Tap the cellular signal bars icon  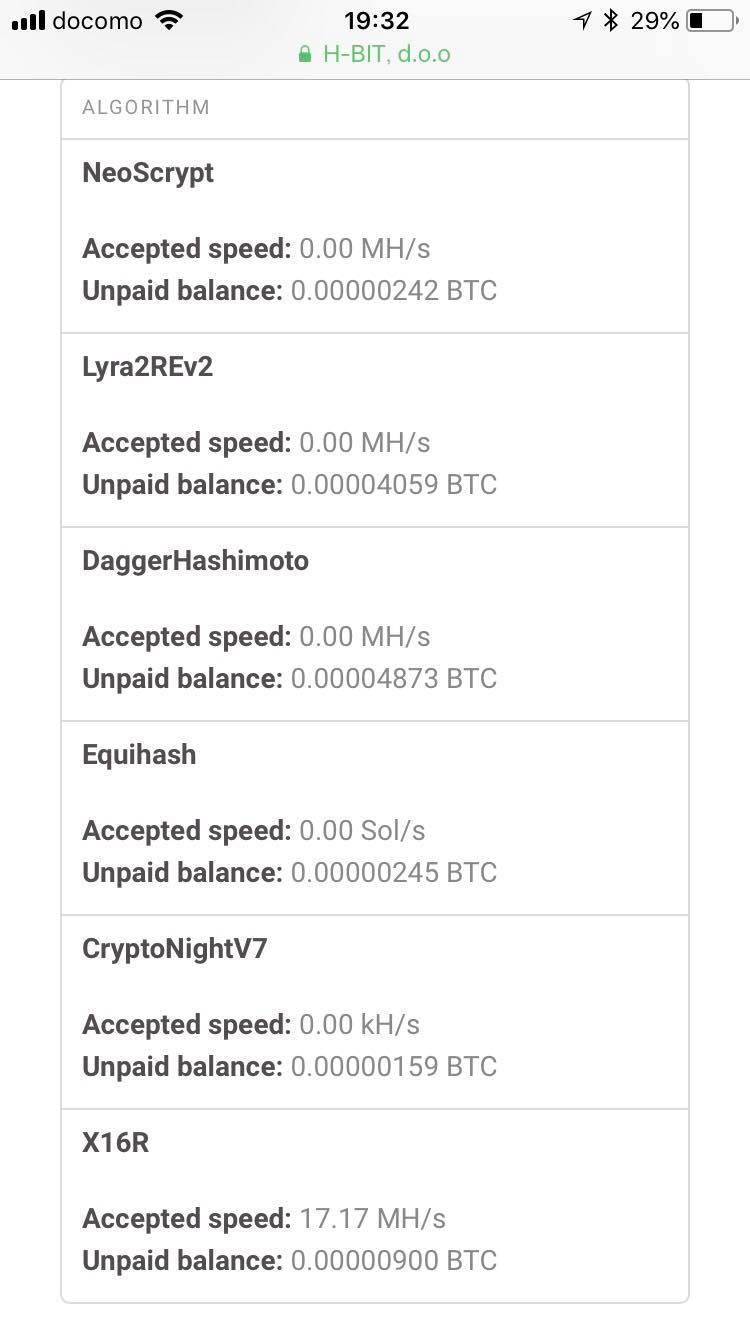tap(28, 20)
